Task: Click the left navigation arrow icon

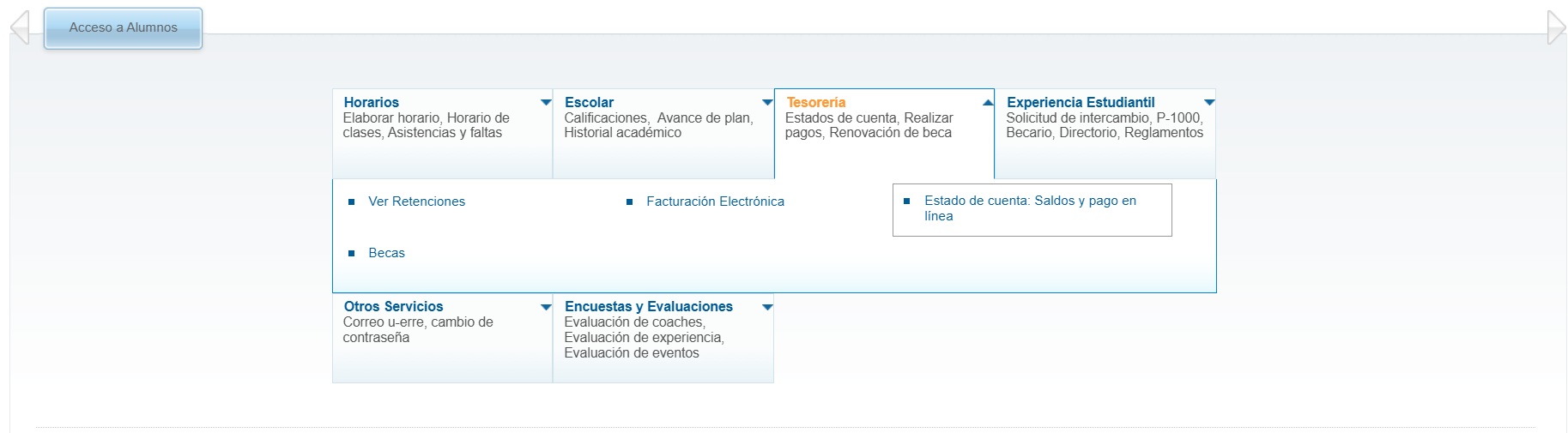Action: (20, 27)
